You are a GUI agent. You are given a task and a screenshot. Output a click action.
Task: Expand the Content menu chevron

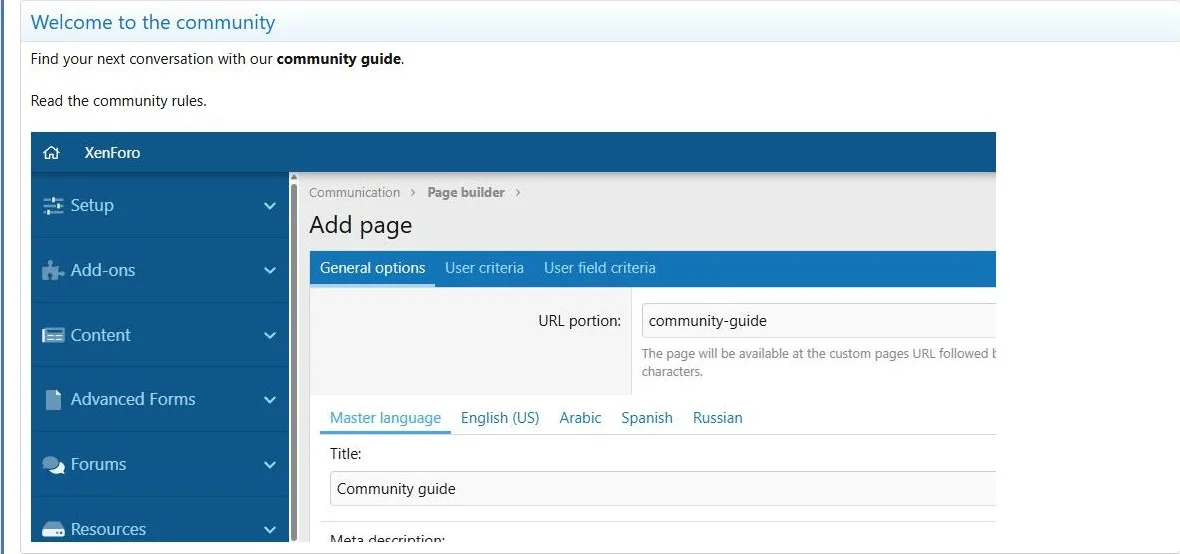tap(270, 336)
